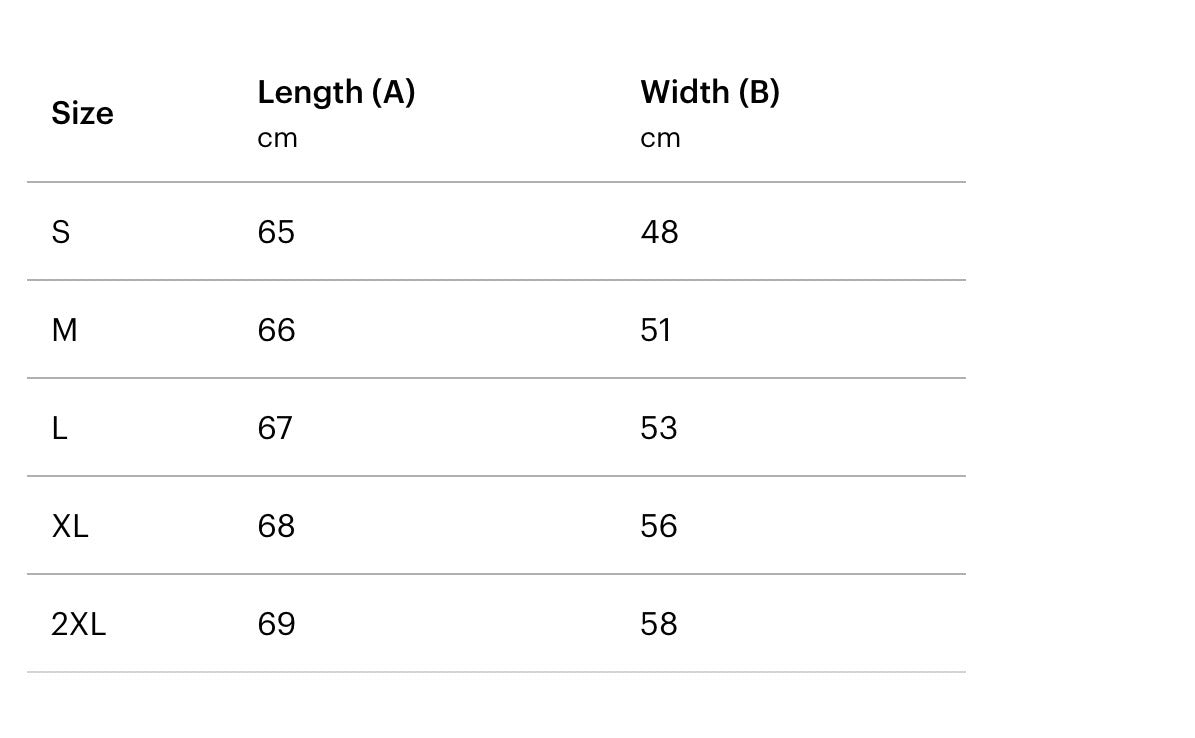Select the 2XL size row label

[78, 624]
